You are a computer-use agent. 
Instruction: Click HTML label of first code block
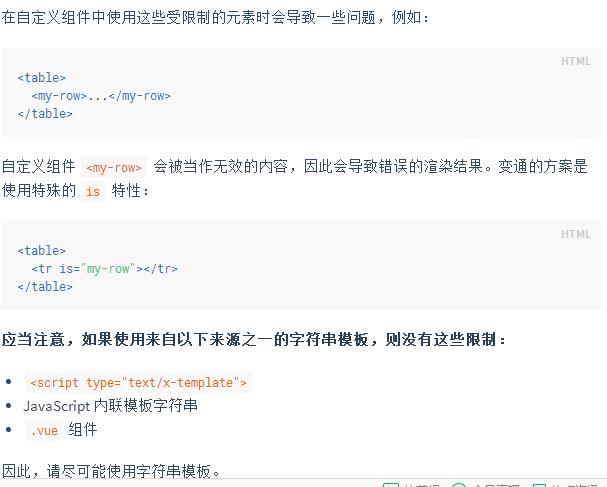coord(576,61)
